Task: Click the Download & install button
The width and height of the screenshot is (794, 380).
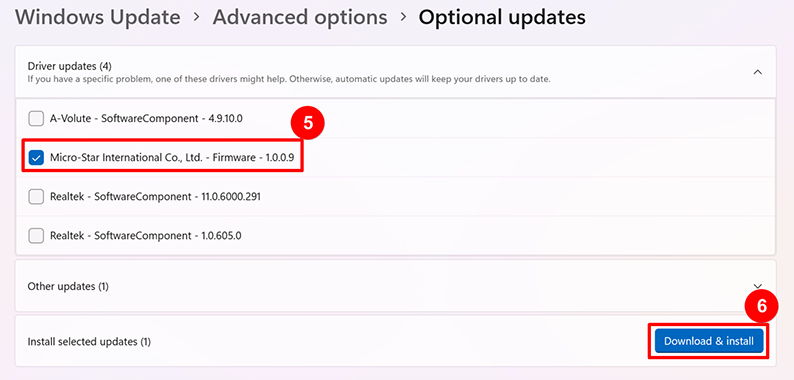Action: (709, 341)
